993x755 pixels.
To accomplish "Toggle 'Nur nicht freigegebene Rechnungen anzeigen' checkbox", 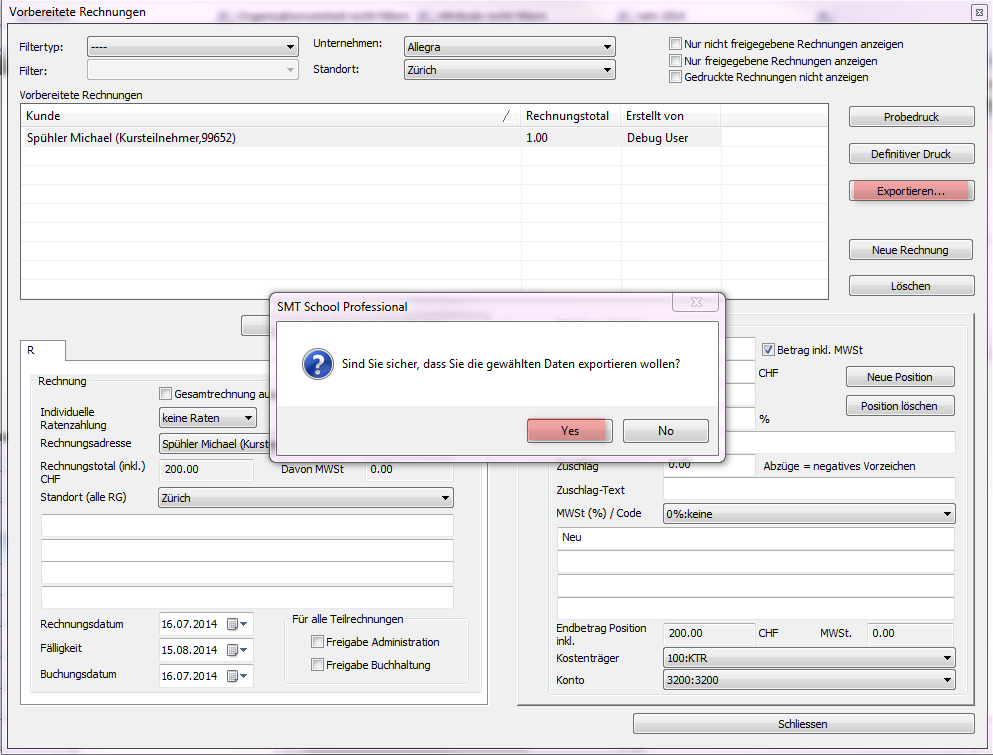I will [676, 45].
